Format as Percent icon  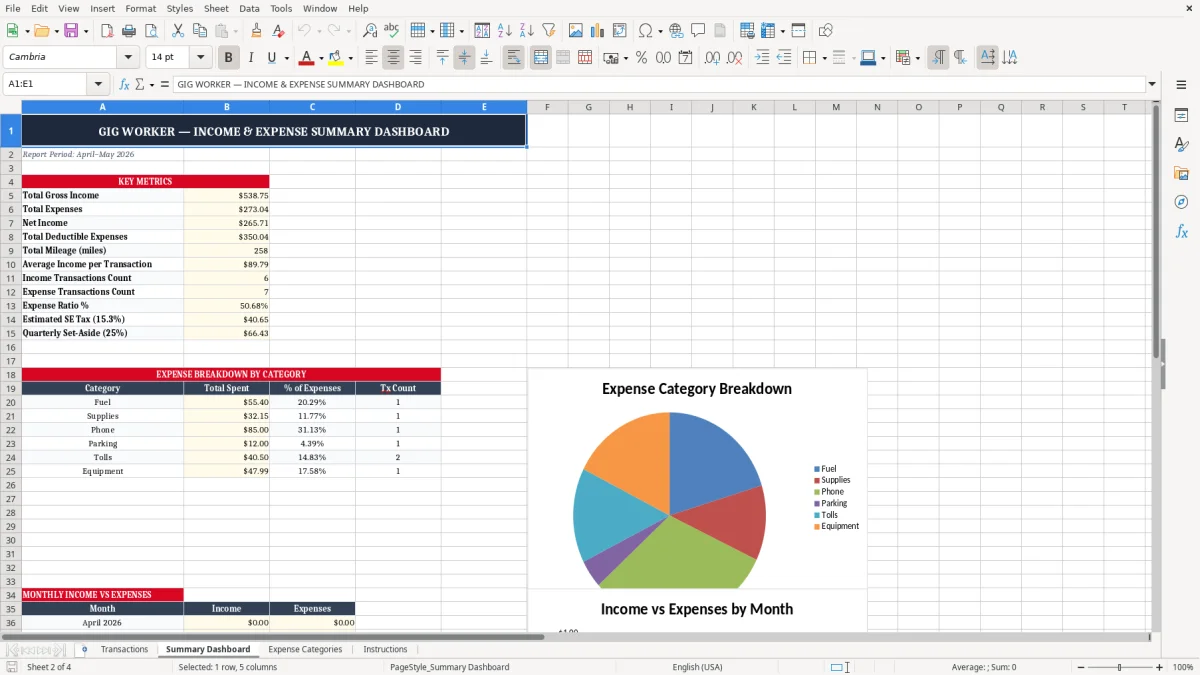pyautogui.click(x=641, y=58)
